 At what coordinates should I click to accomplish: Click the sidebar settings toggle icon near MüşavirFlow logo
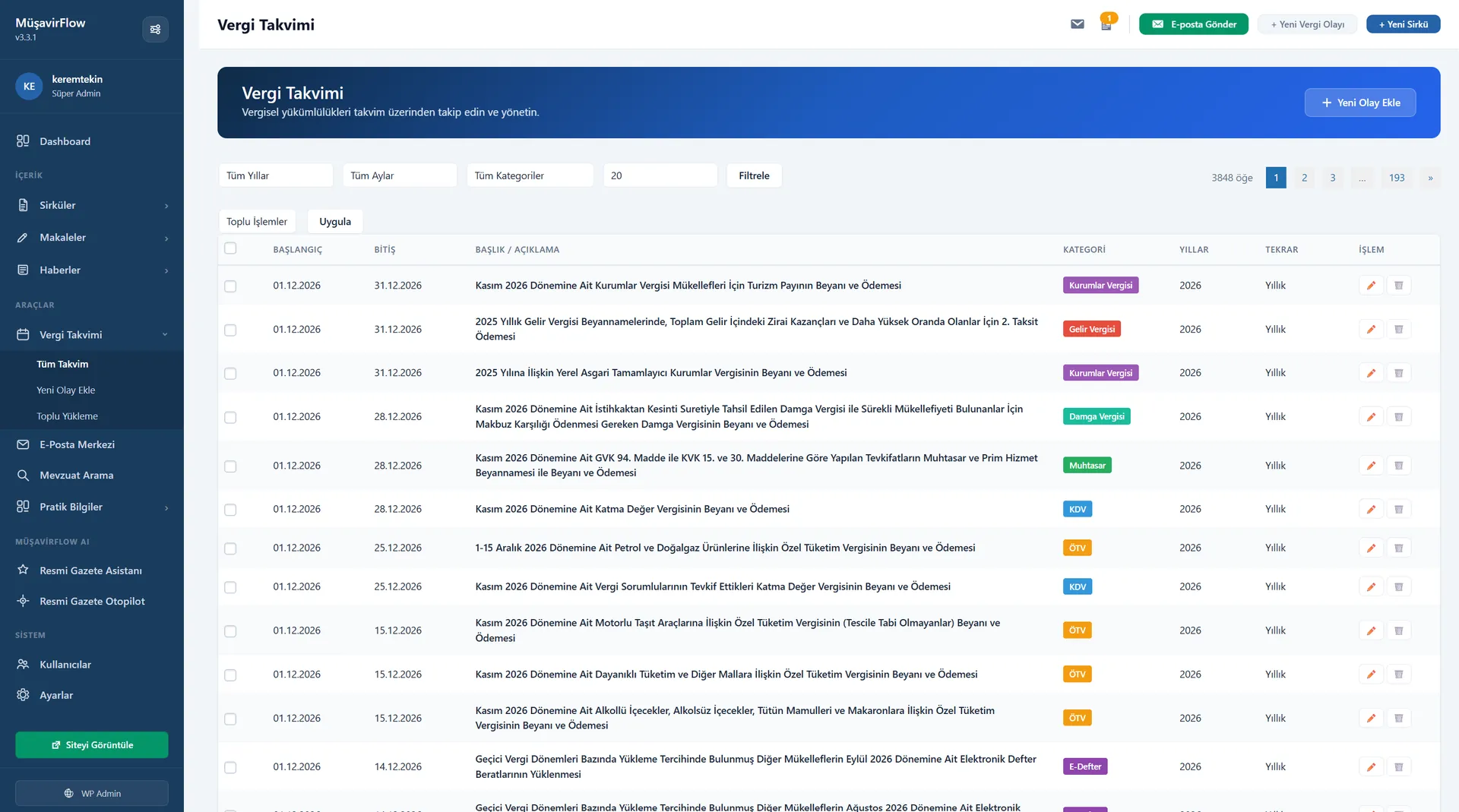click(155, 30)
